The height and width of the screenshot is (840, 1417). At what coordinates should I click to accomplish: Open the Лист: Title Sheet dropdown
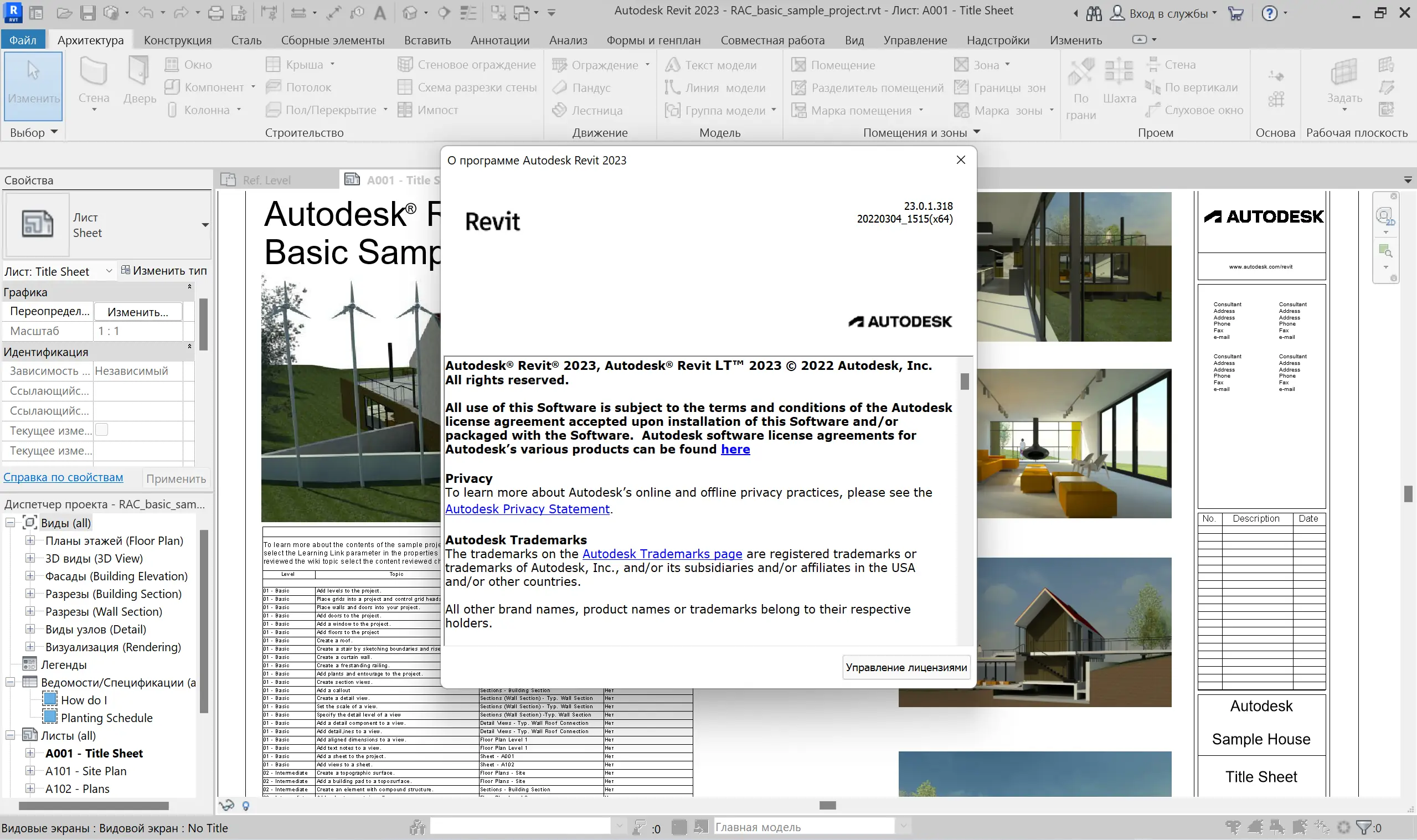click(109, 271)
